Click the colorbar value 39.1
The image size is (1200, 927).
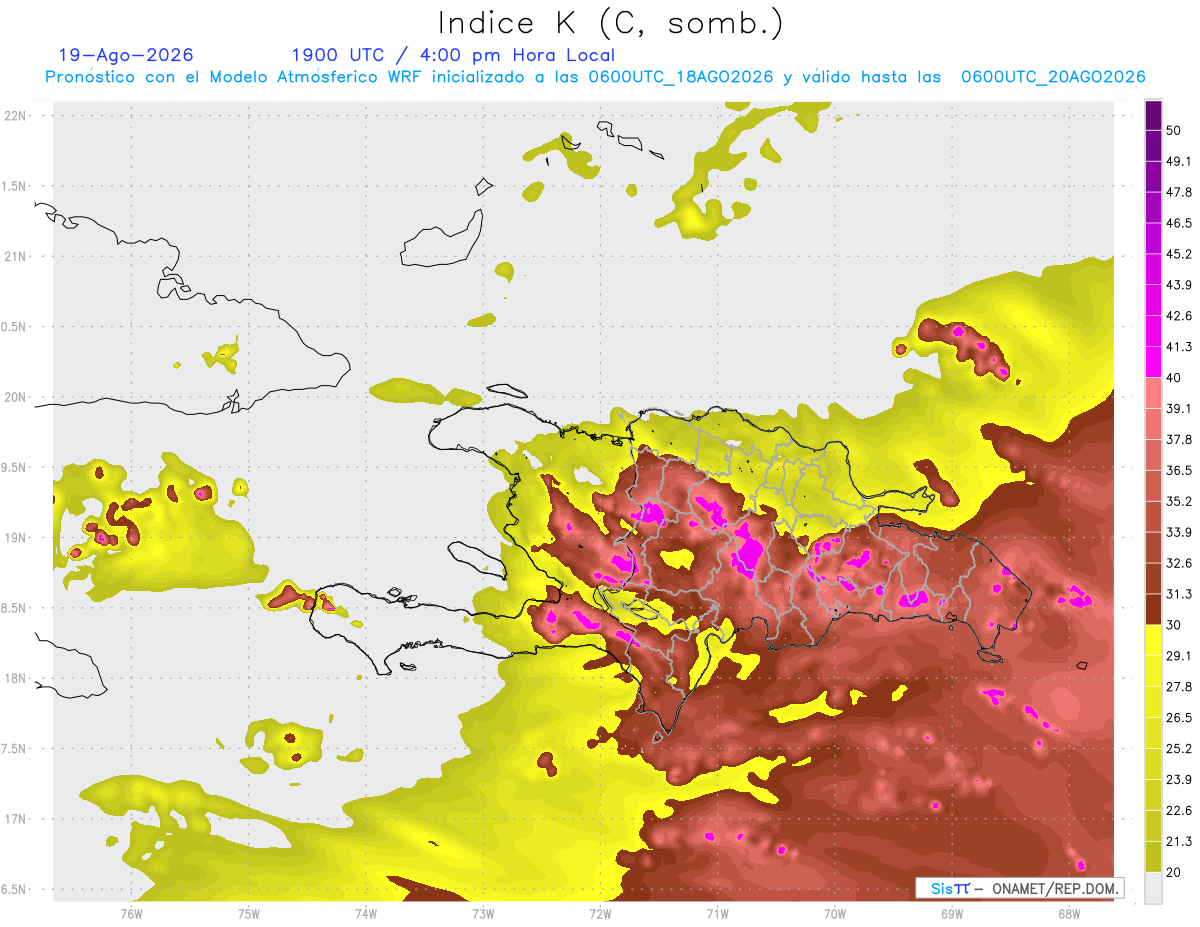click(x=1179, y=408)
